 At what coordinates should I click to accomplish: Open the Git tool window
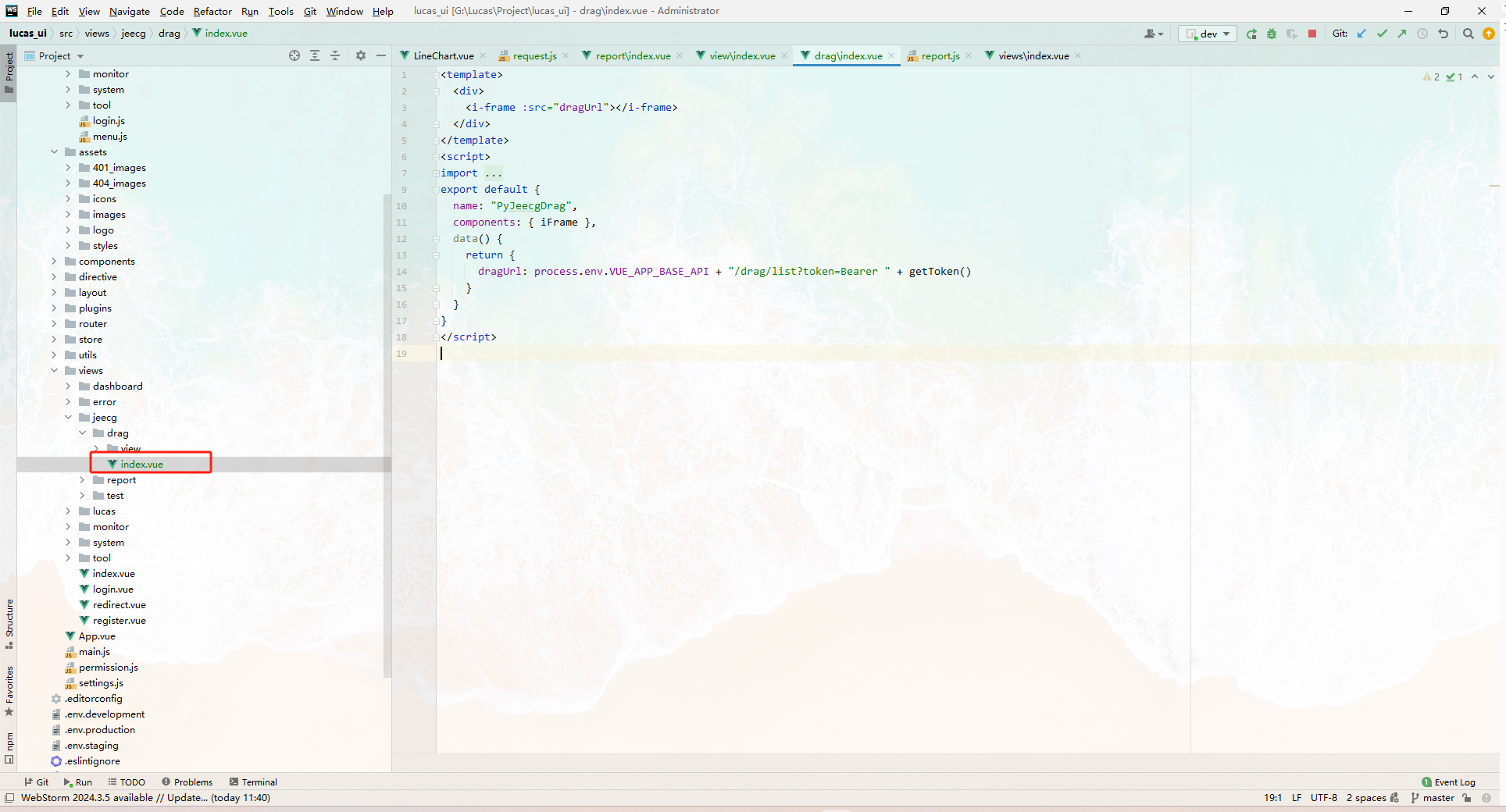click(36, 782)
